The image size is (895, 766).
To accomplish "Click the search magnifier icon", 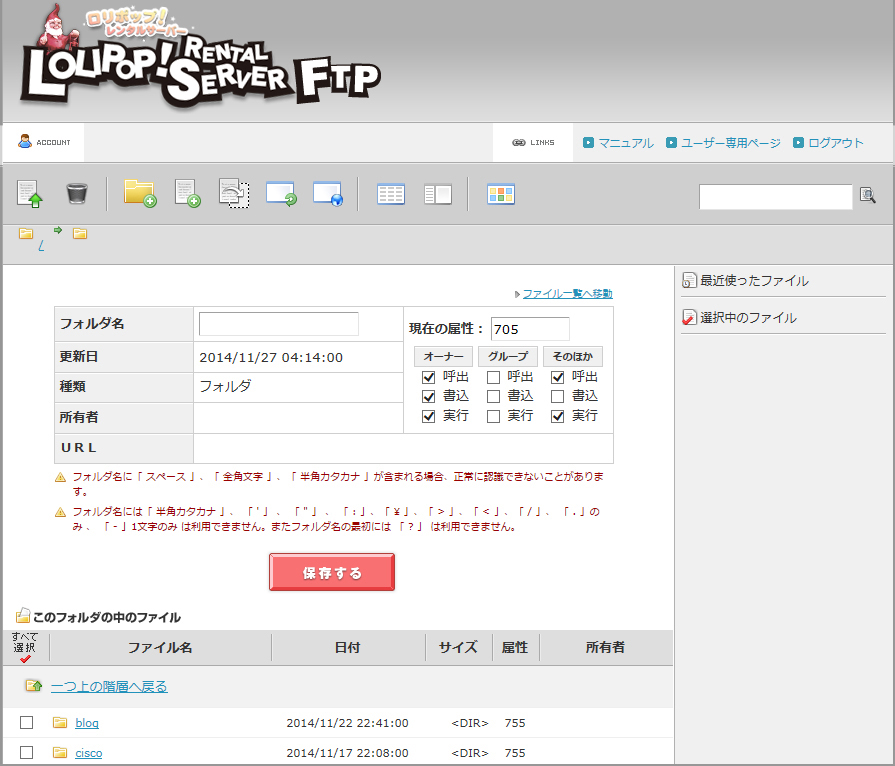I will (x=867, y=196).
